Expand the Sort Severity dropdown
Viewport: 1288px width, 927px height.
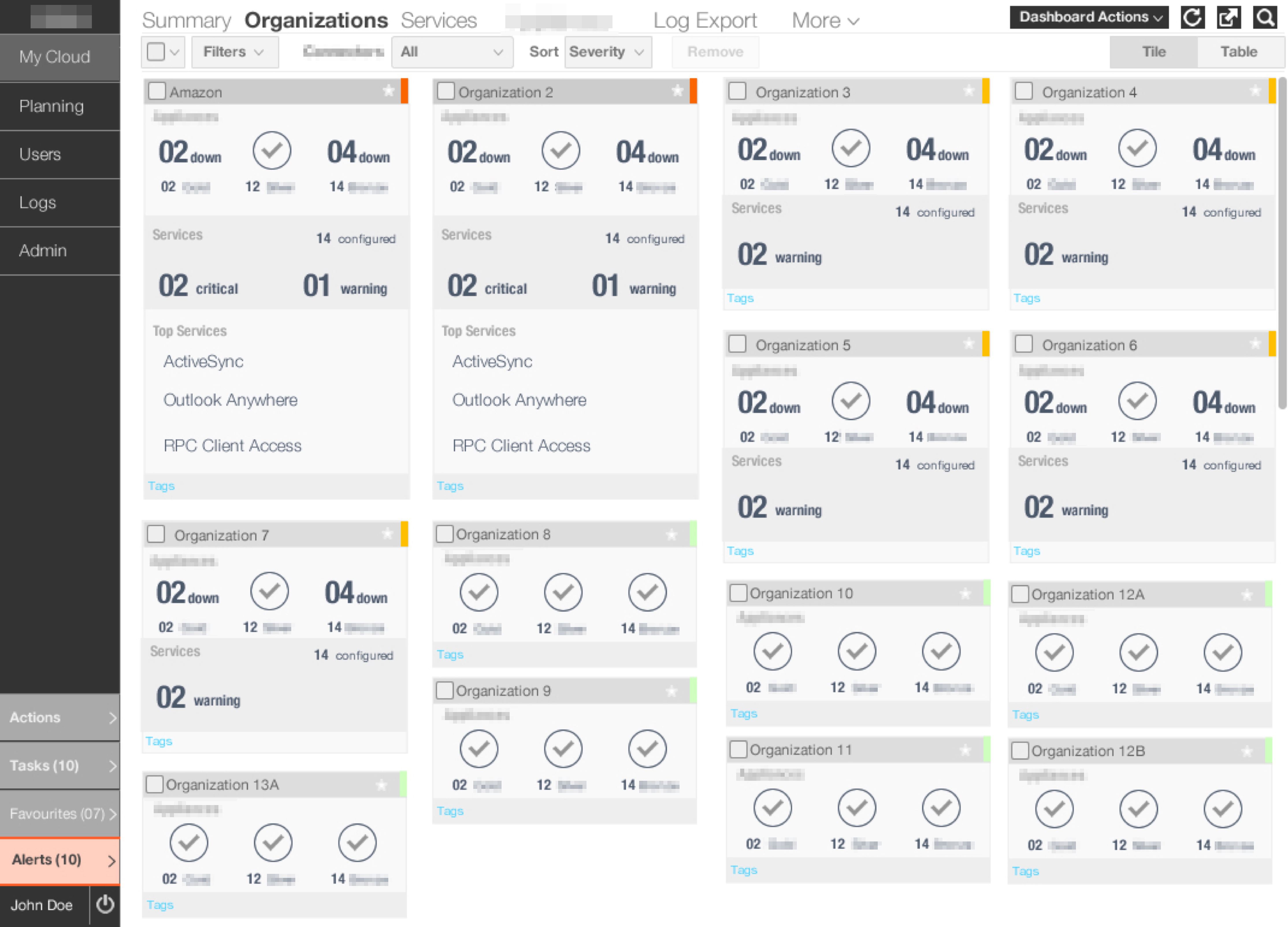tap(607, 52)
